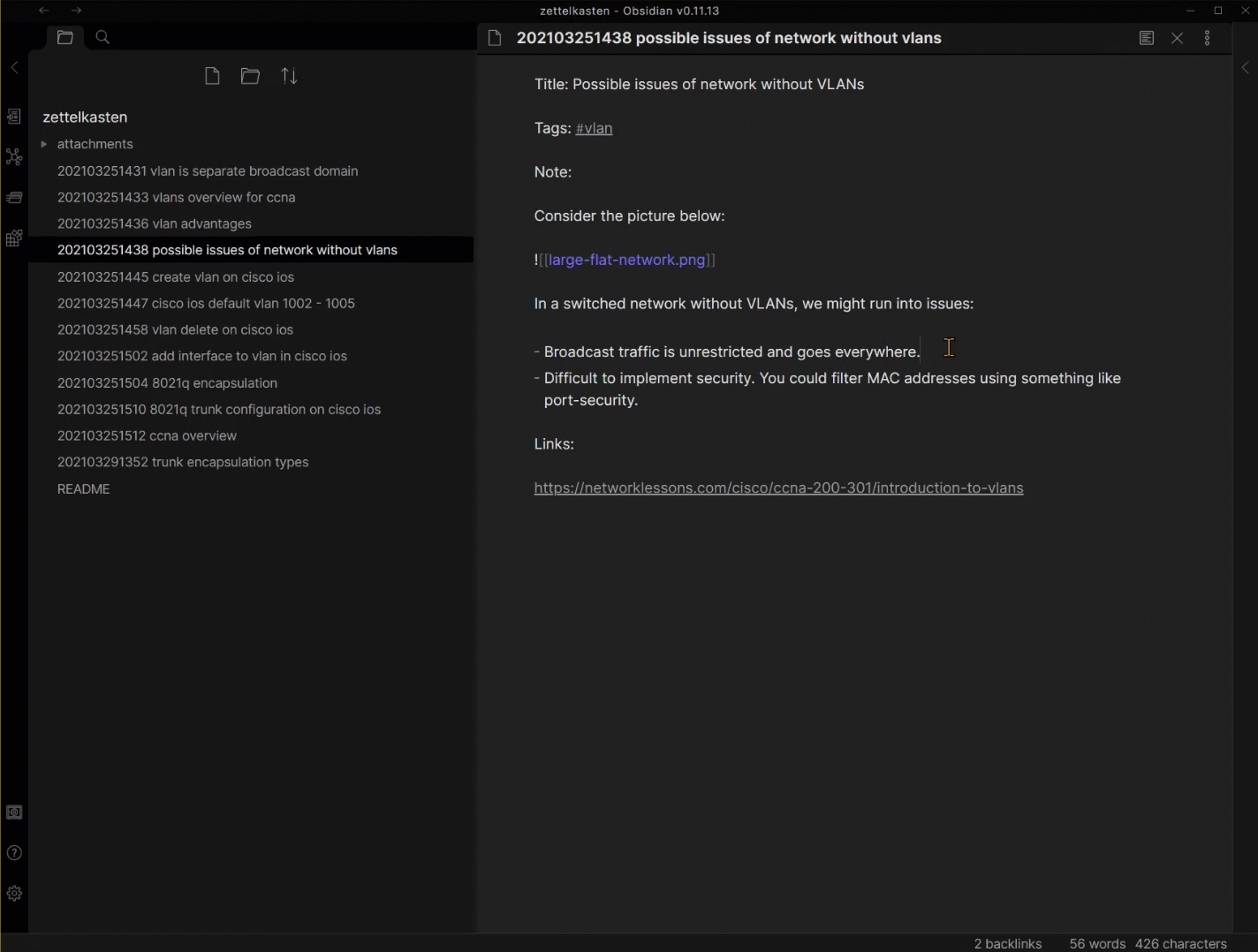
Task: Click the Consider the picture below line
Action: [x=629, y=215]
